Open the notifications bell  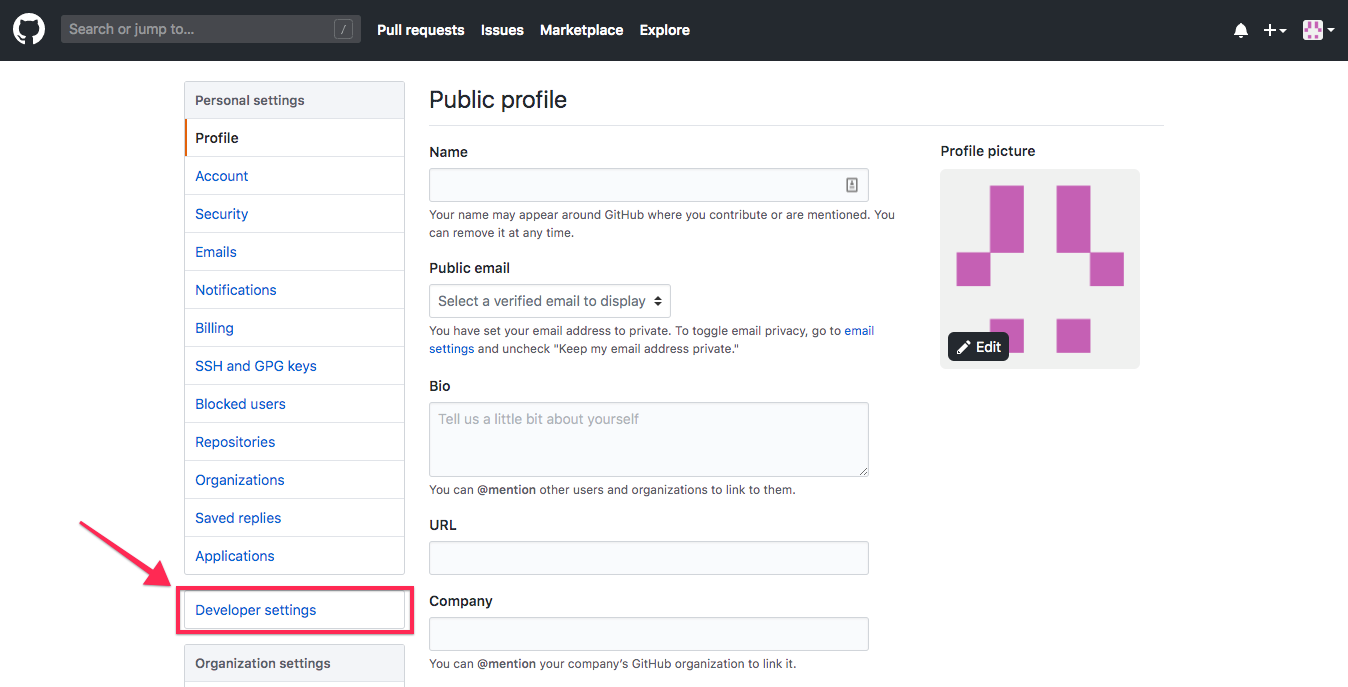point(1241,30)
